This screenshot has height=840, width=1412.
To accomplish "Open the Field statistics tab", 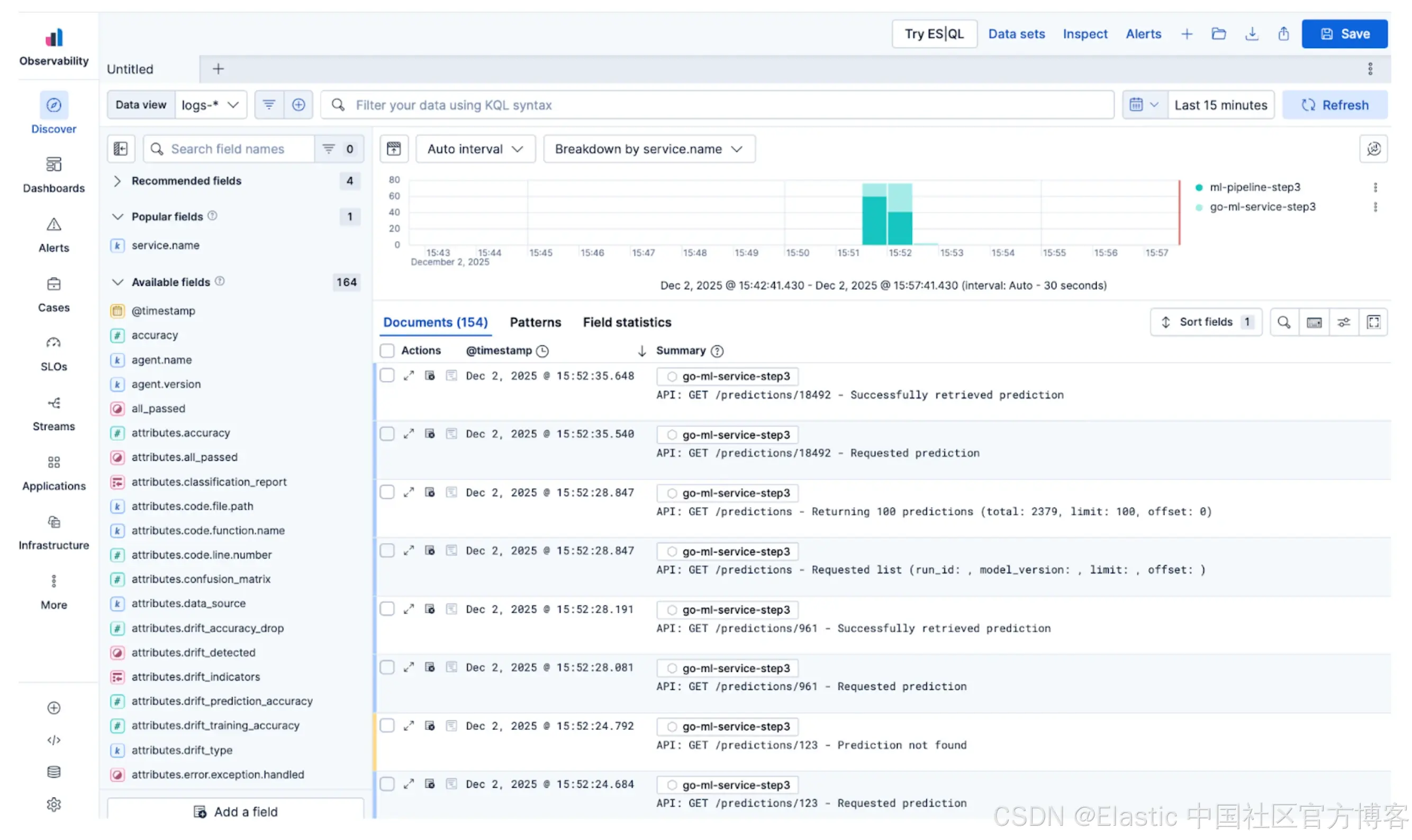I will (x=627, y=322).
